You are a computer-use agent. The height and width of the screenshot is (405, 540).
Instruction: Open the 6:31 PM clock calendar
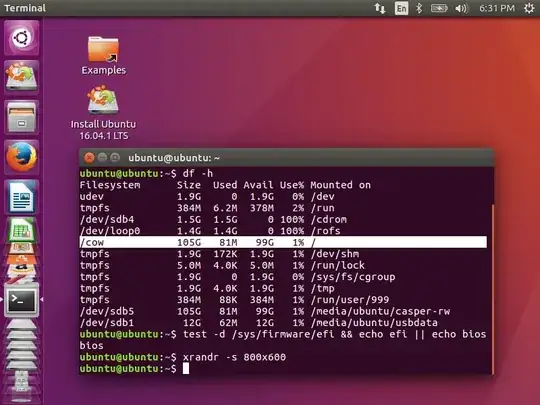coord(497,8)
